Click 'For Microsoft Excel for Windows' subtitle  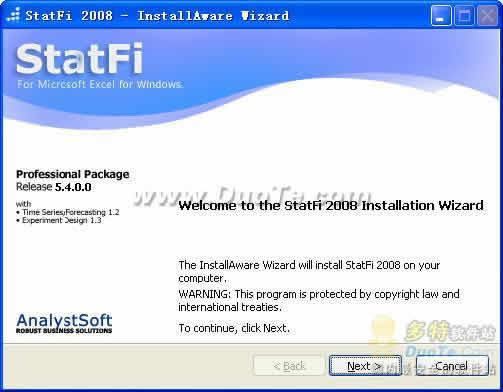[x=99, y=84]
